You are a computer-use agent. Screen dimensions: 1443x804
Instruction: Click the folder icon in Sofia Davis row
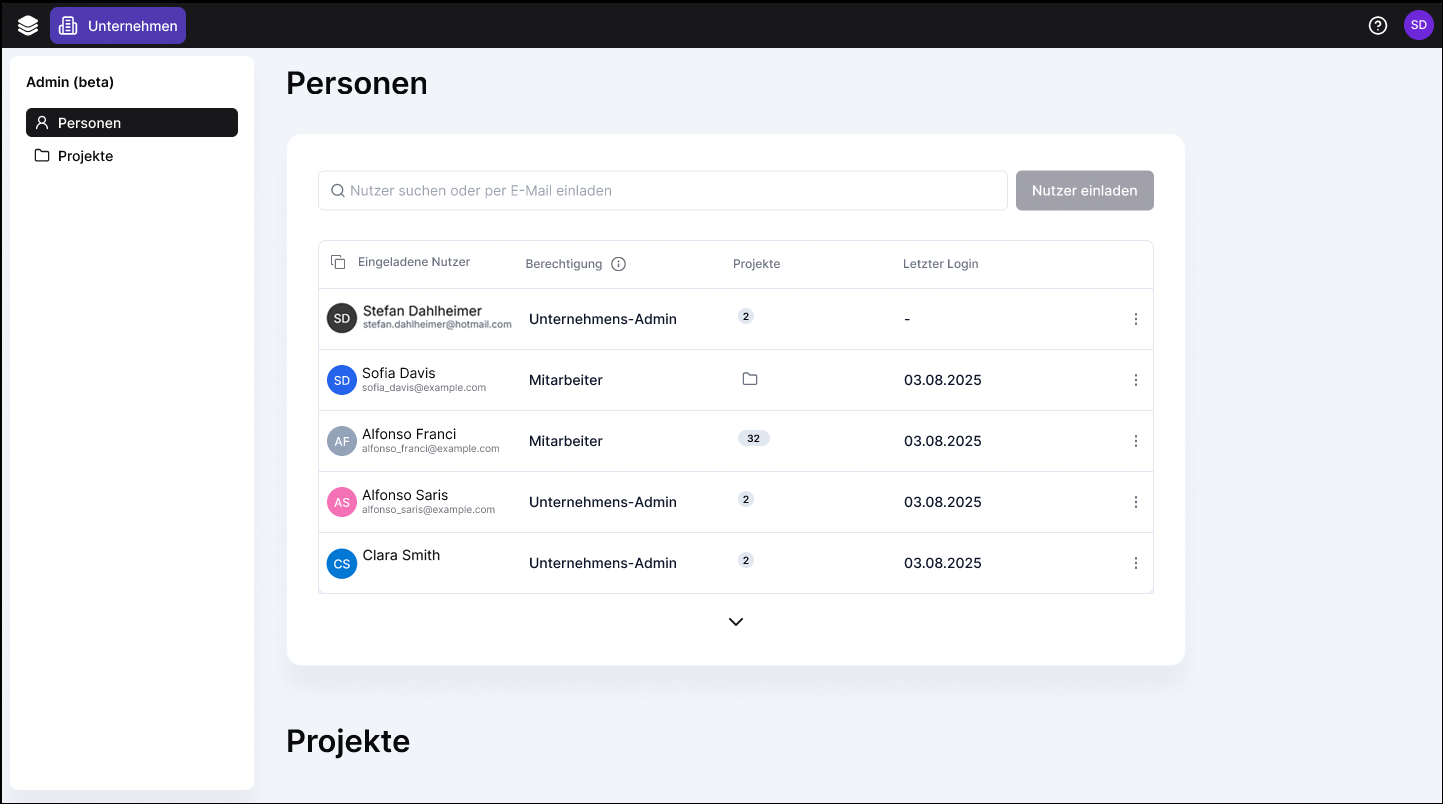pos(750,379)
